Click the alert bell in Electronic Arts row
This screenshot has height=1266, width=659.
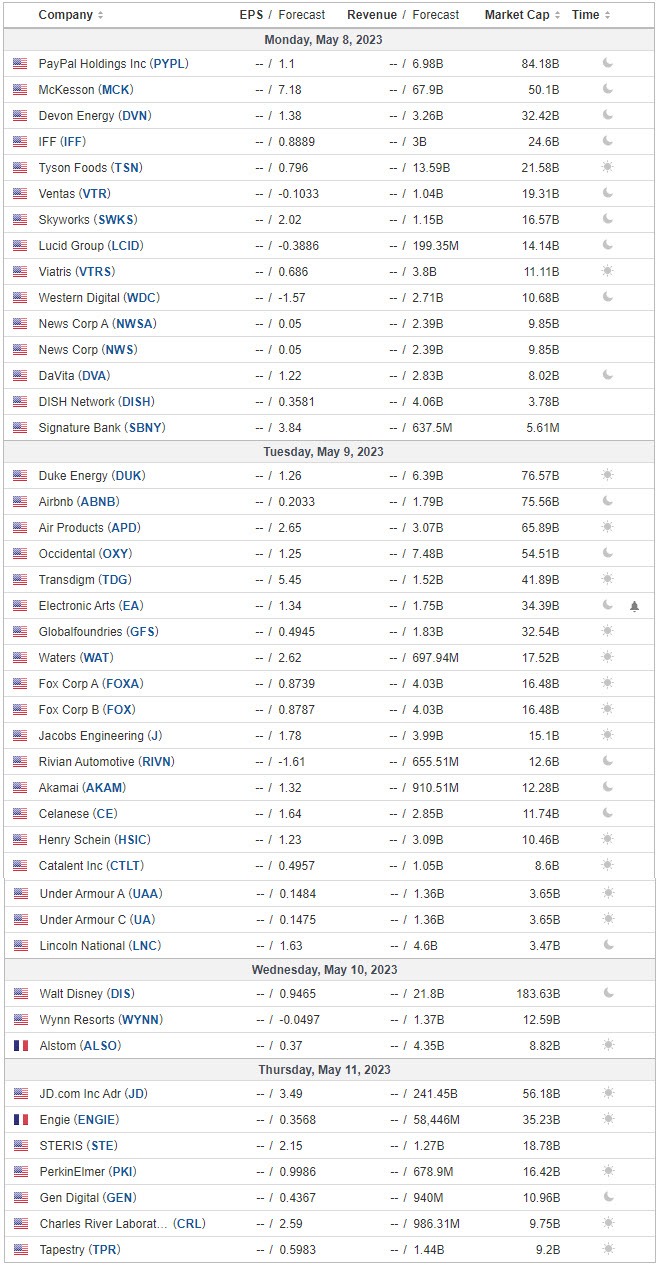tap(634, 606)
